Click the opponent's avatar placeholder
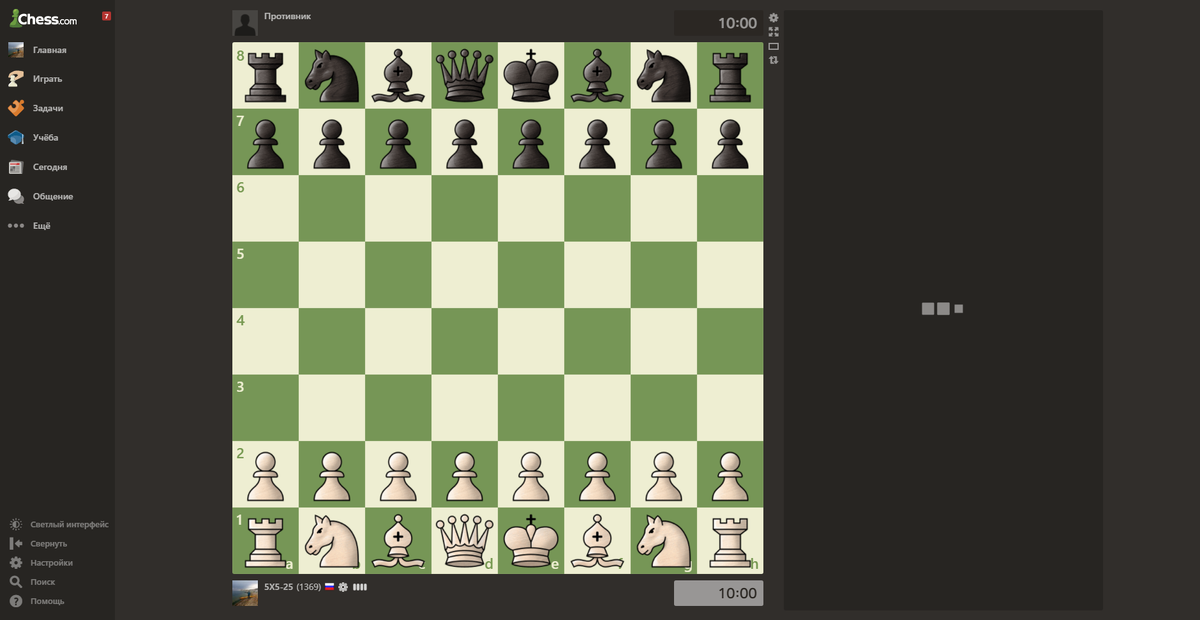 [x=245, y=23]
